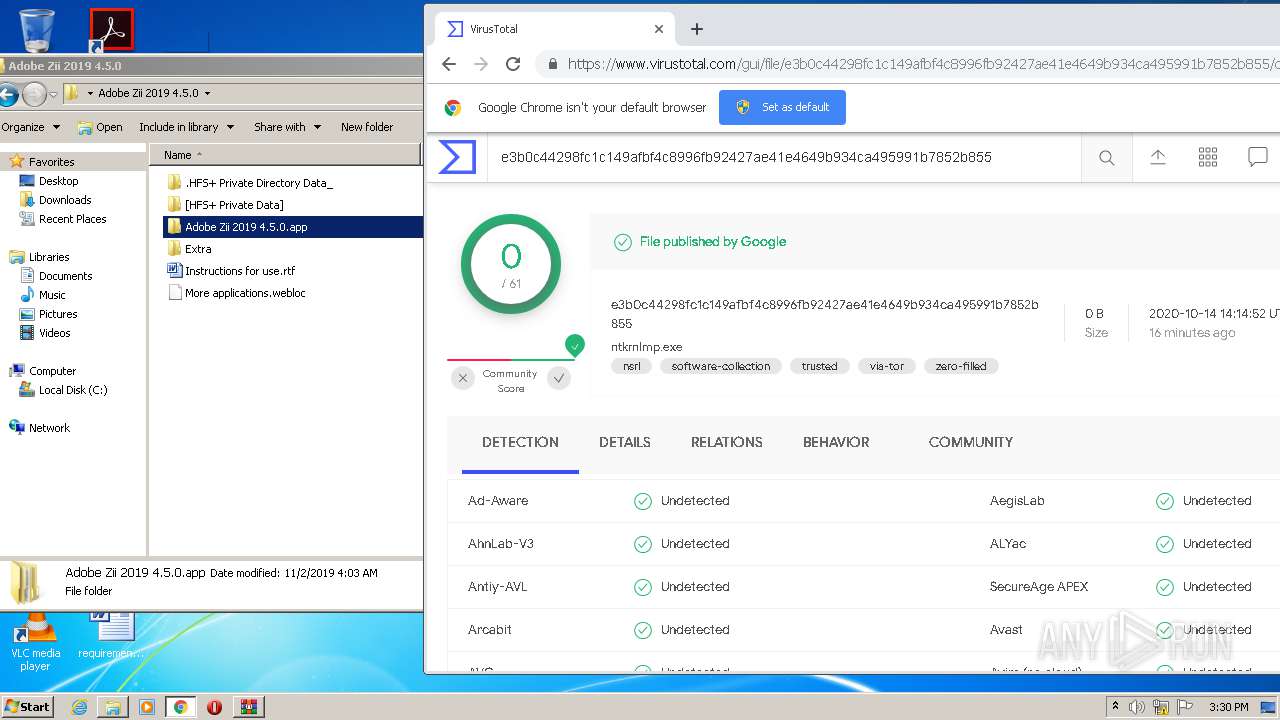Open Favorites in the navigation pane
This screenshot has height=720, width=1280.
pos(42,161)
